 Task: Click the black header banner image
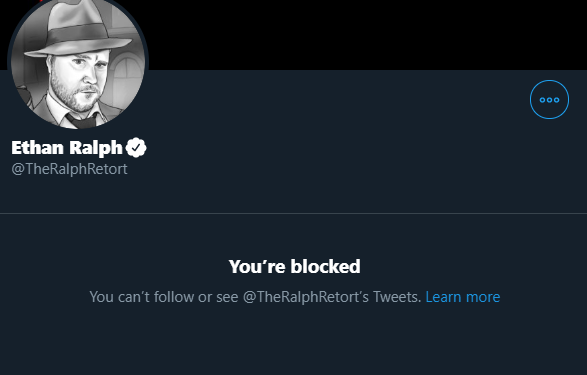[x=367, y=34]
